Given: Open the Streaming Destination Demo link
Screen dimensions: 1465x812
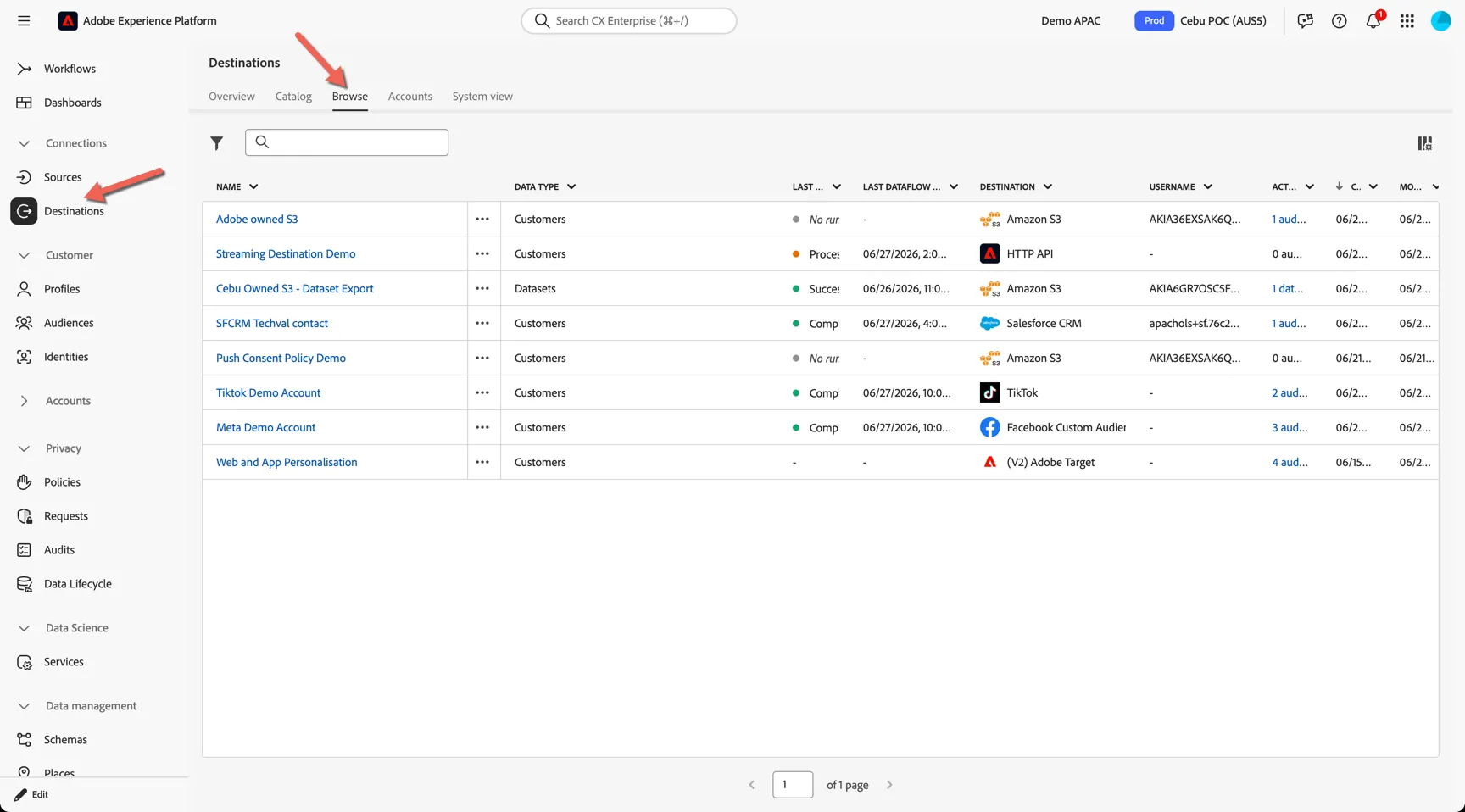Looking at the screenshot, I should pos(286,253).
